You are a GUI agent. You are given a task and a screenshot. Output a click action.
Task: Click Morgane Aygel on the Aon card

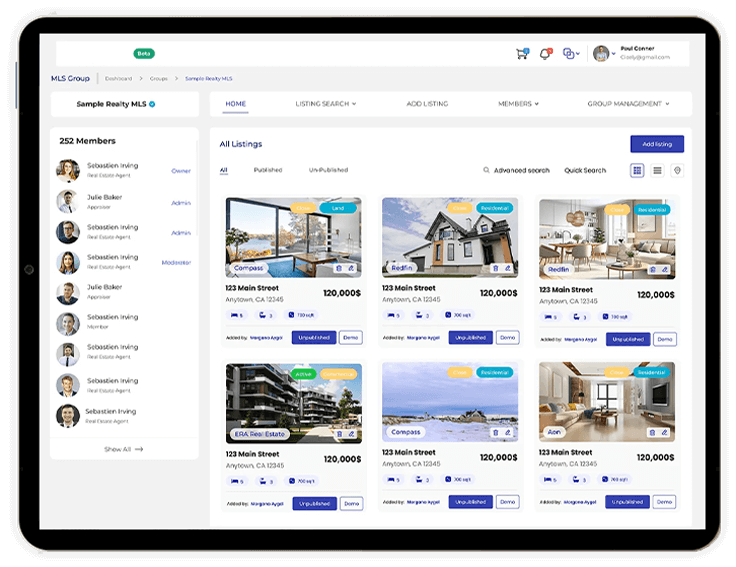click(580, 502)
